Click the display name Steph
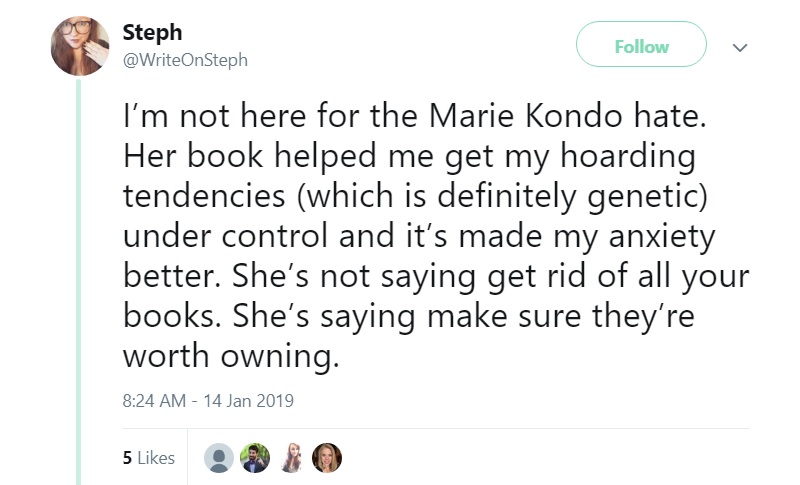 point(152,33)
